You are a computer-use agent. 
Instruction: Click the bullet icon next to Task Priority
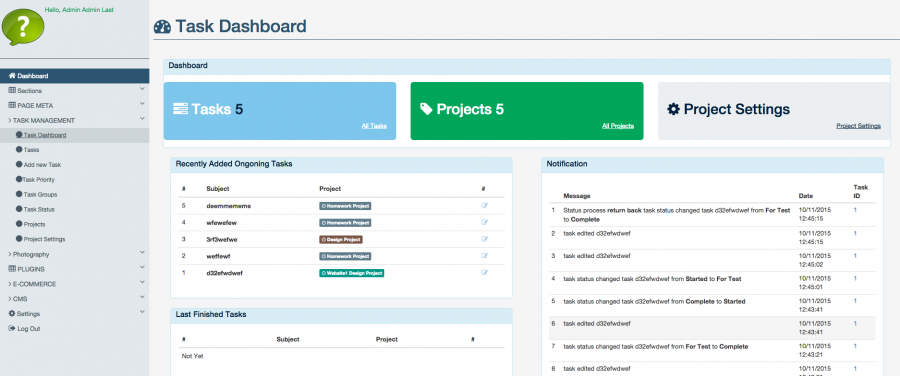(x=19, y=180)
